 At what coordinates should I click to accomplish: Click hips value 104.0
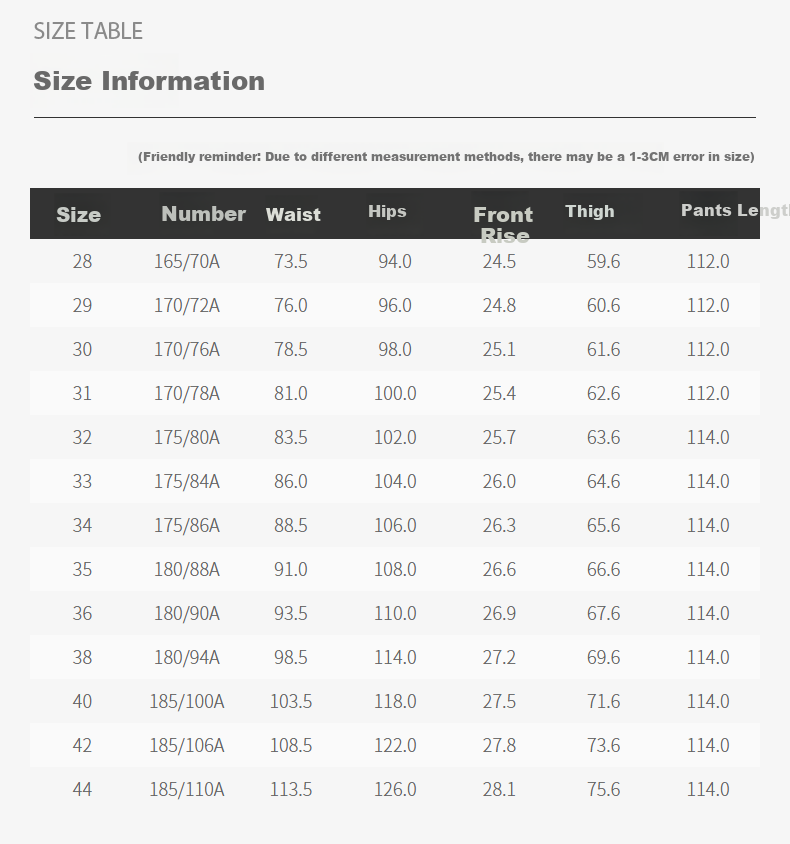point(395,482)
